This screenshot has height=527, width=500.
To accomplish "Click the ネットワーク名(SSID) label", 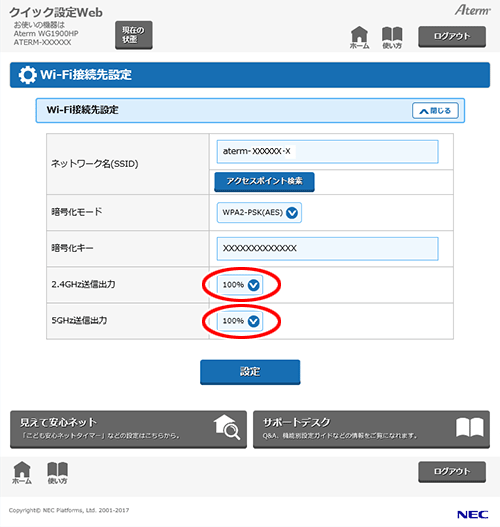I will 95,164.
